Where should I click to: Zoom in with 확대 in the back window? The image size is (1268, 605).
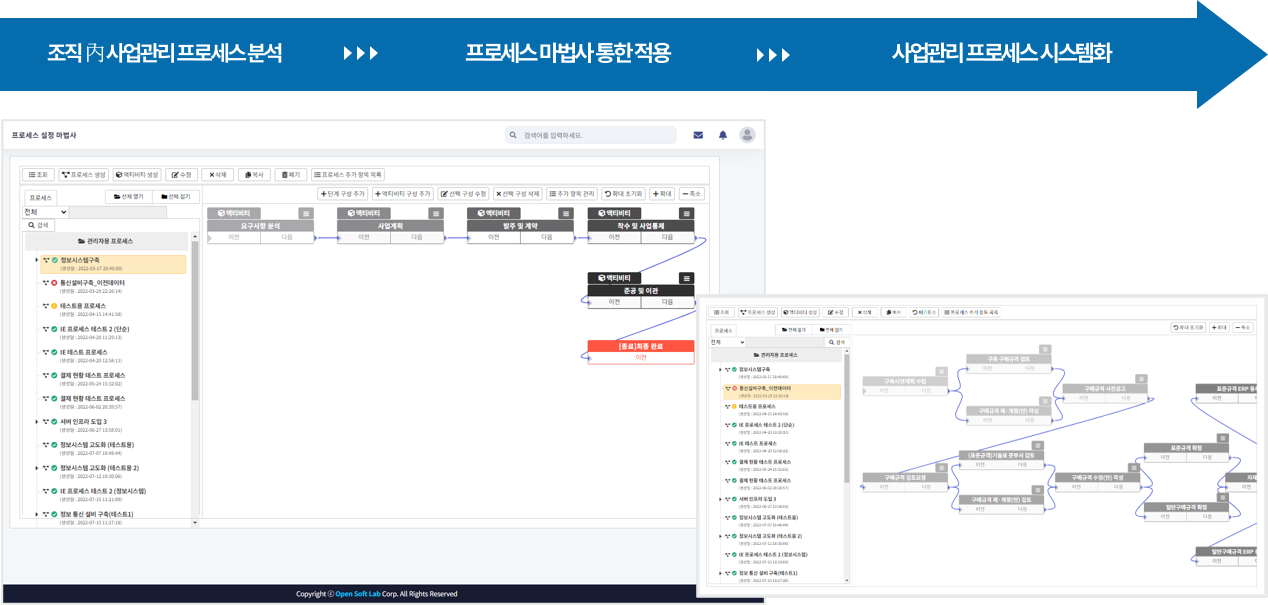(662, 194)
